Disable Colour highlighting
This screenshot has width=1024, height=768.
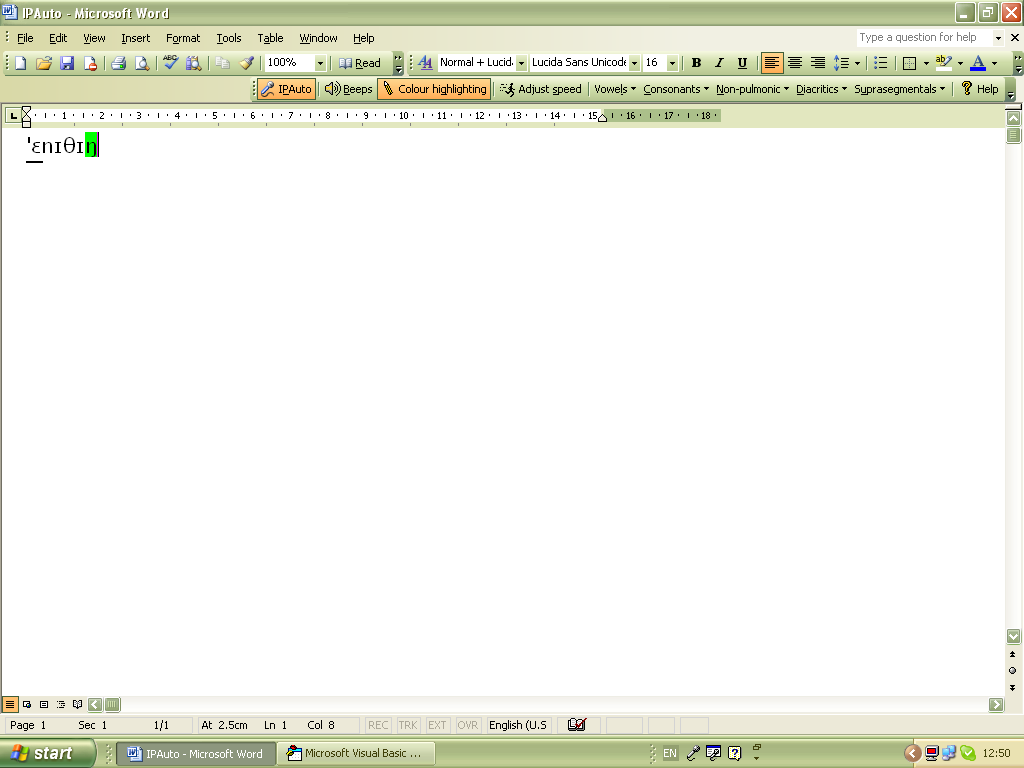click(x=434, y=89)
